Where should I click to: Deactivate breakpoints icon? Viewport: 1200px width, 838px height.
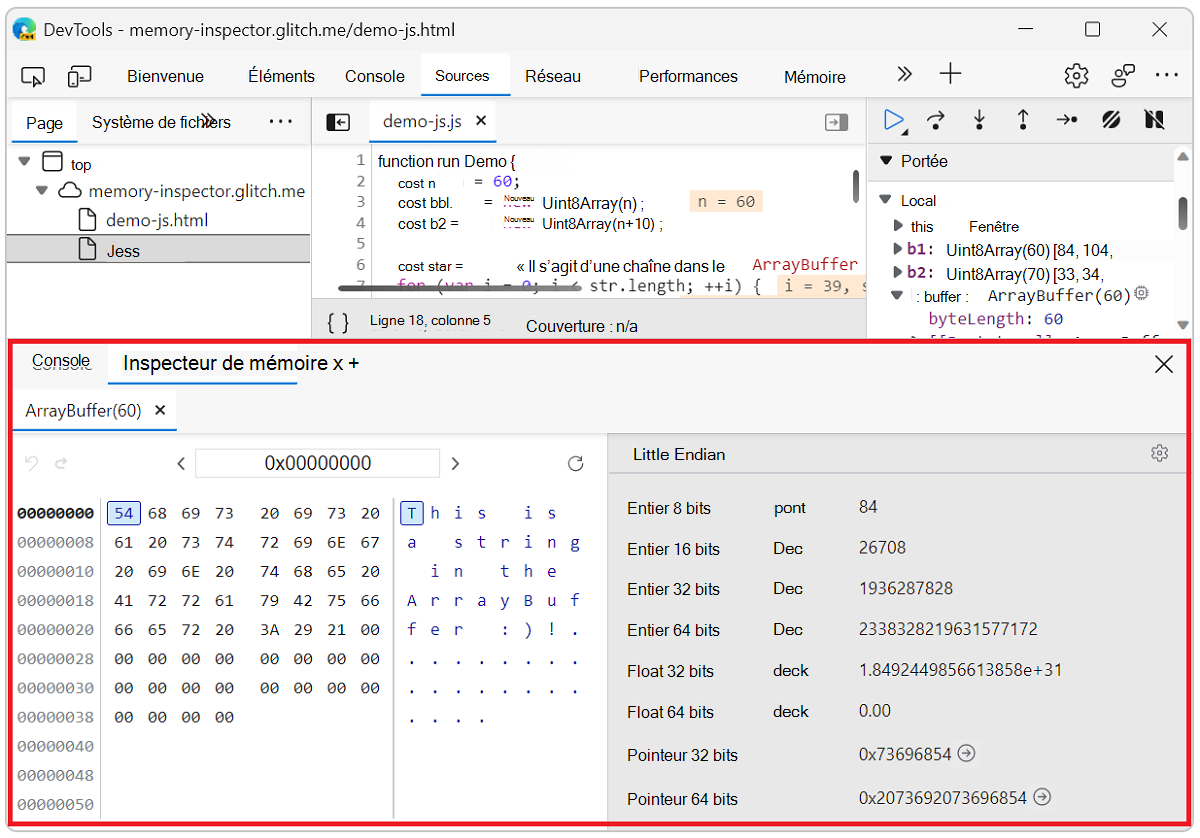1111,120
